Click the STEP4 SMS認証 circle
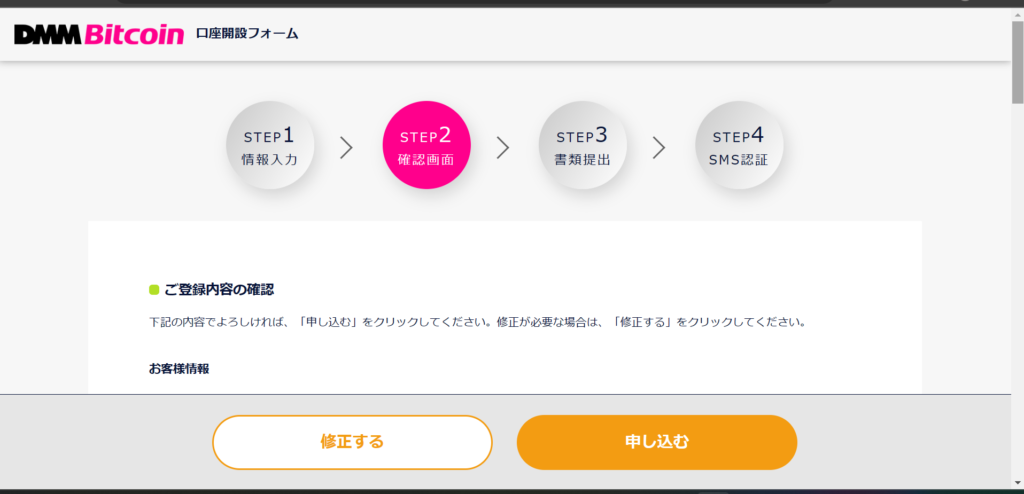1024x494 pixels. pyautogui.click(x=739, y=145)
